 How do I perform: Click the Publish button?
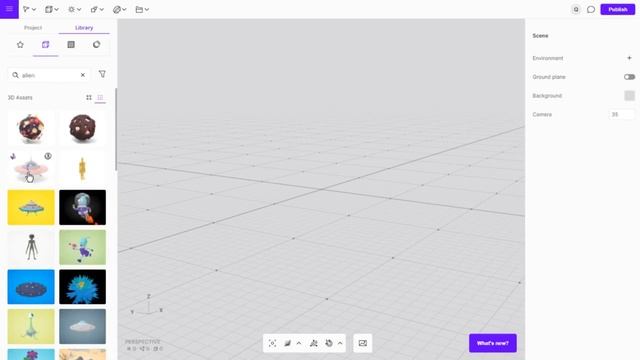[618, 9]
